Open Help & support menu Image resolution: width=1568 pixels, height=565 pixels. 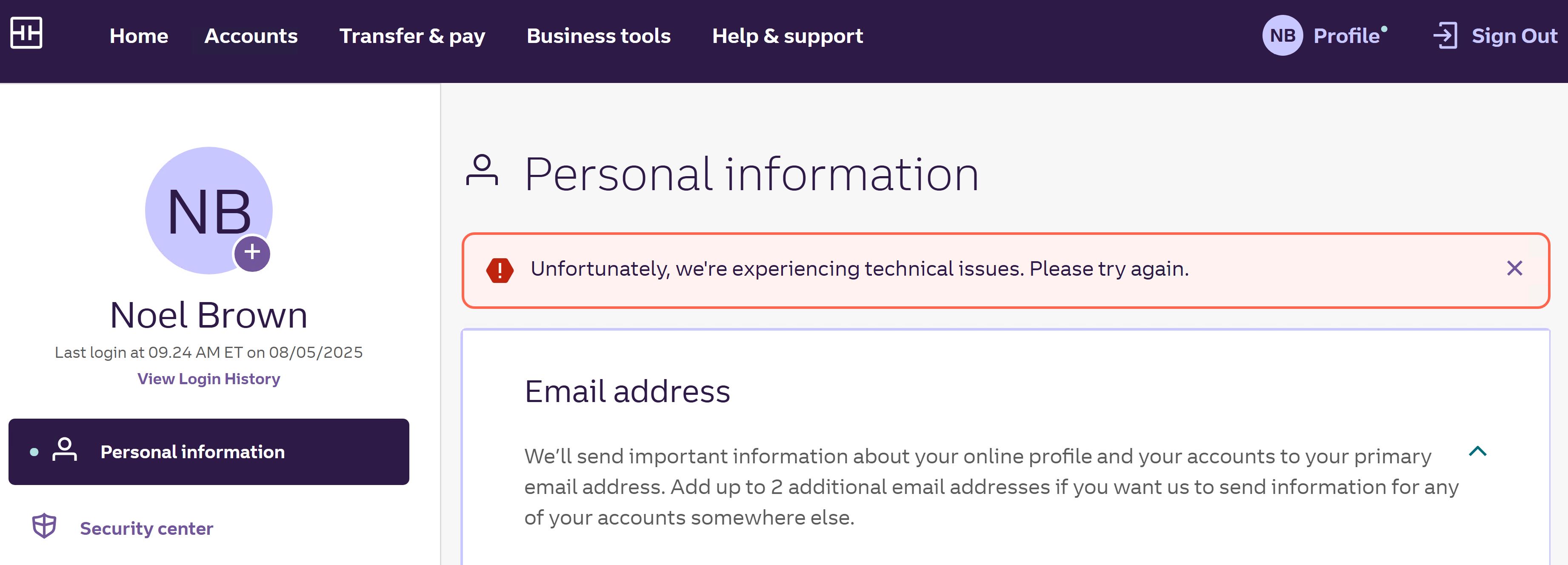(787, 36)
